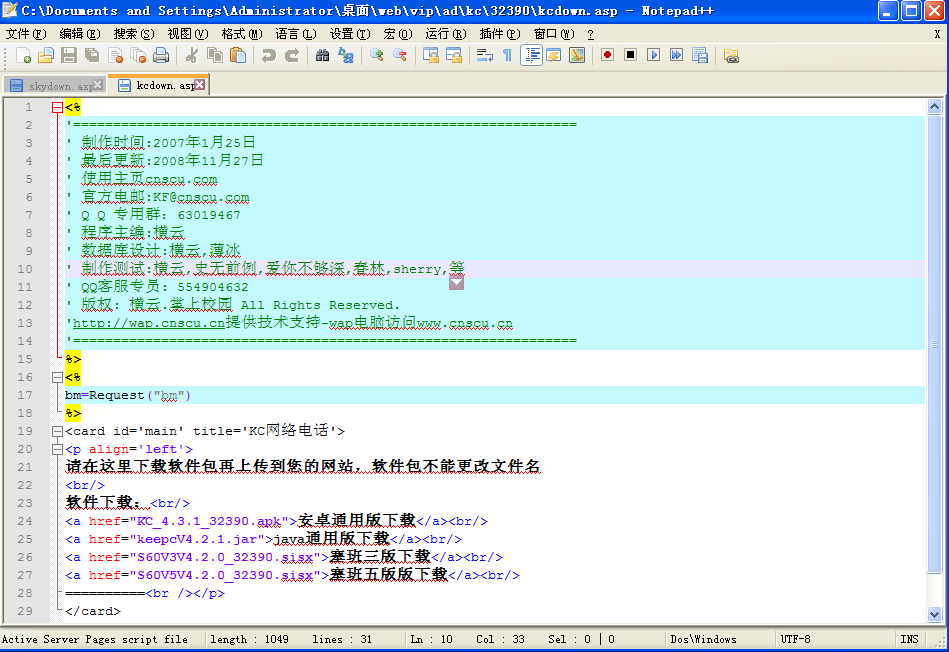Click the New file toolbar icon
The height and width of the screenshot is (652, 949).
click(21, 55)
